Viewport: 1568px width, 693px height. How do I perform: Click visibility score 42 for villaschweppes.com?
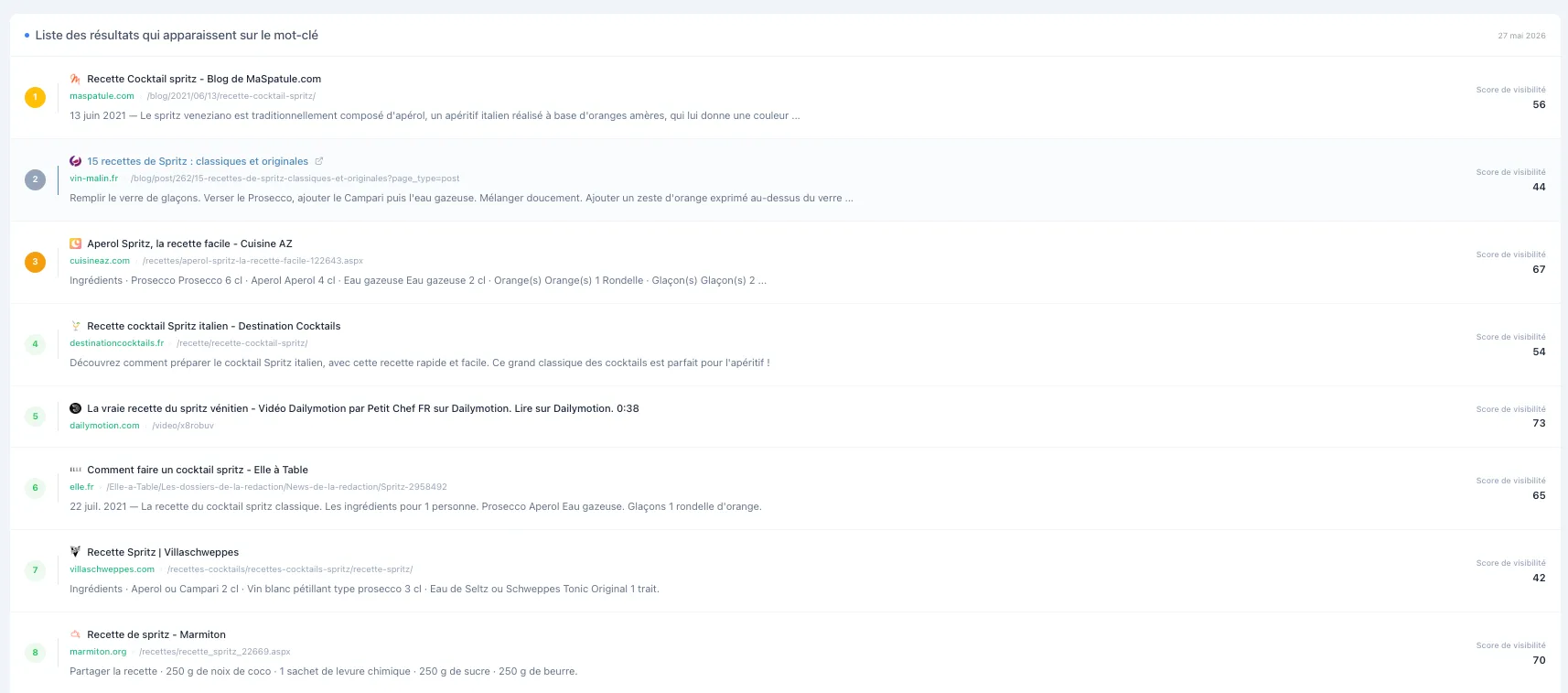point(1539,578)
